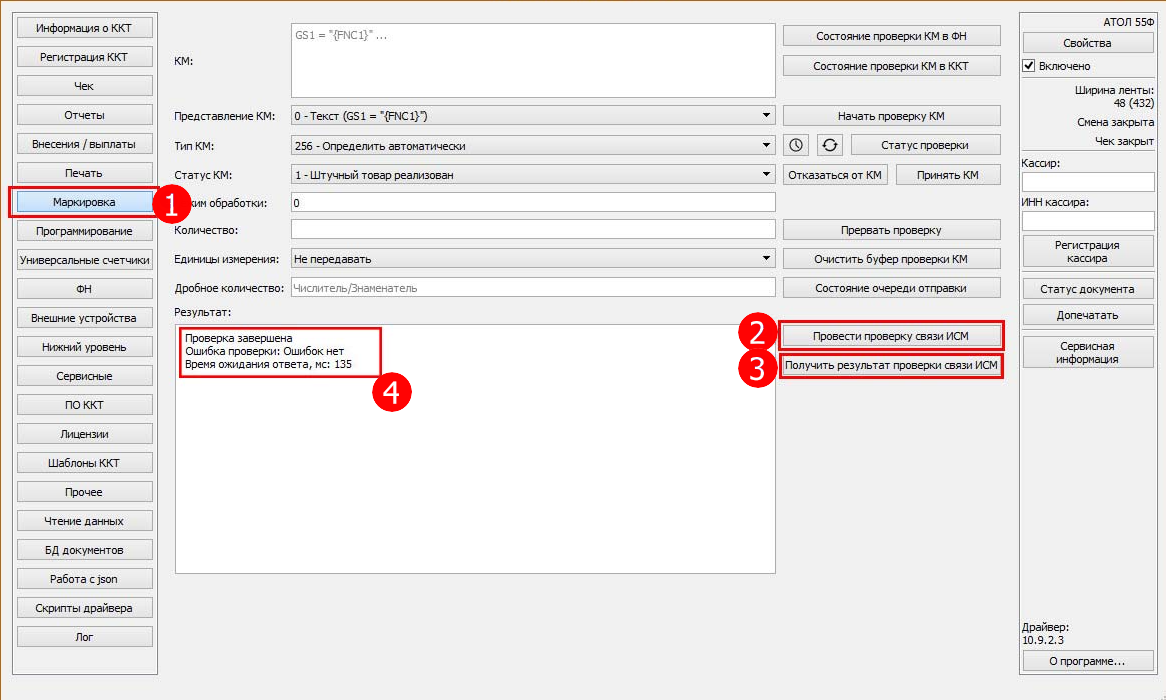Expand the Единицы измерения dropdown
Screen dimensions: 1166x700
[x=533, y=259]
